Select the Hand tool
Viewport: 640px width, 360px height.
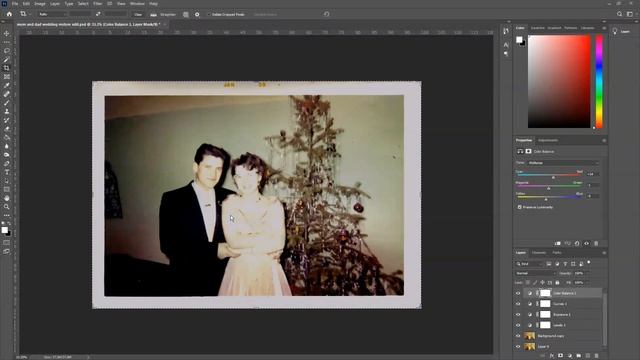tap(7, 198)
